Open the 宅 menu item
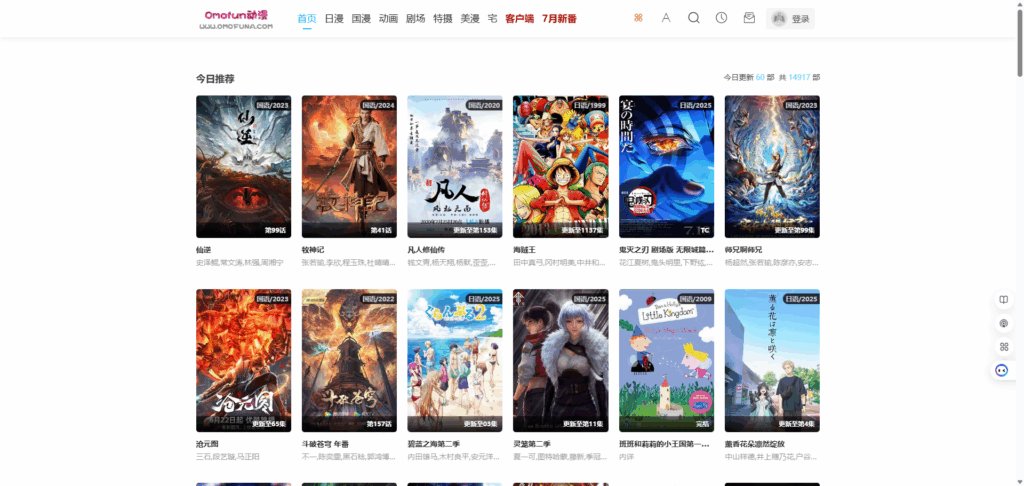 [x=492, y=19]
